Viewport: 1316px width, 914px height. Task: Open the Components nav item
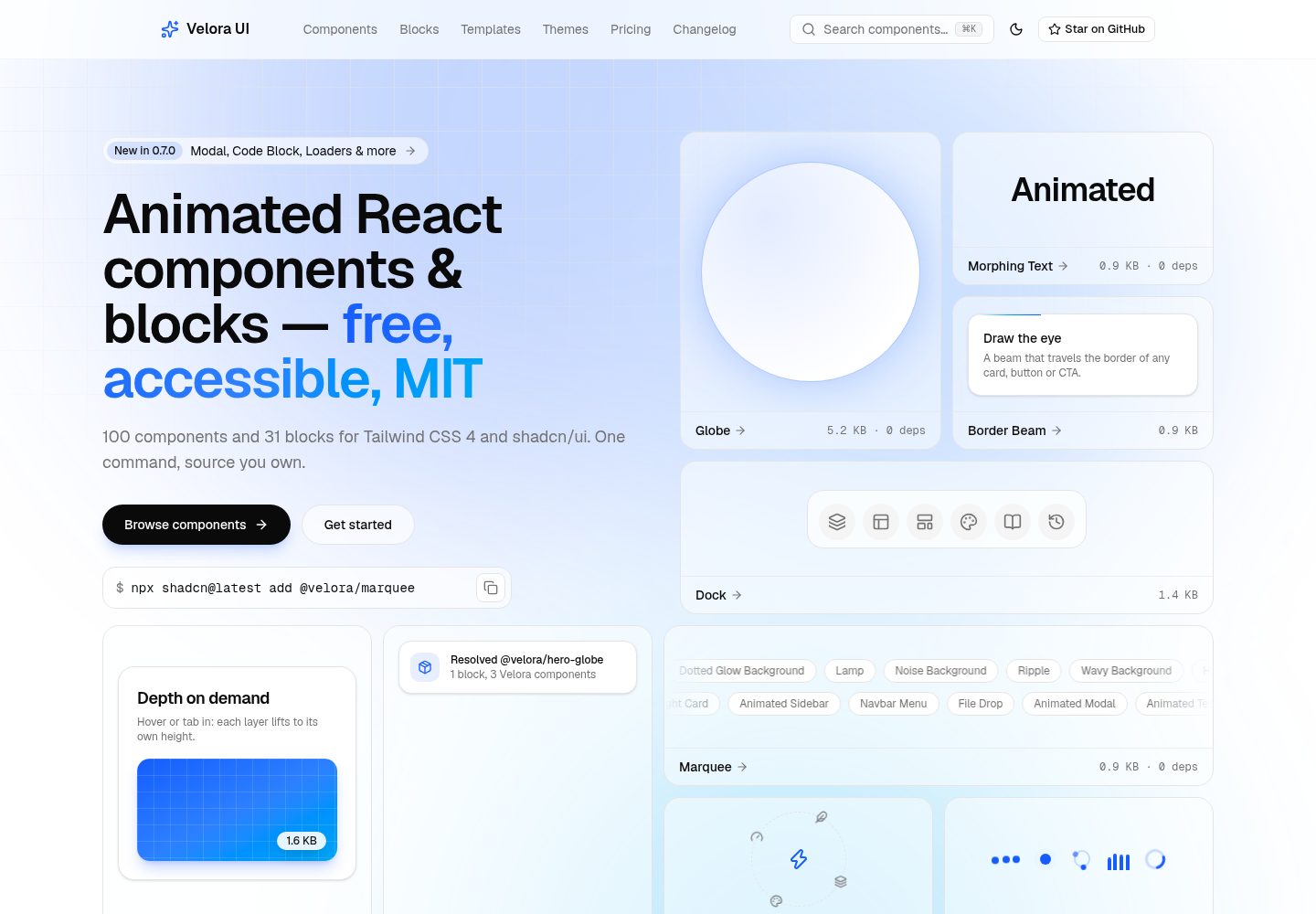click(340, 29)
